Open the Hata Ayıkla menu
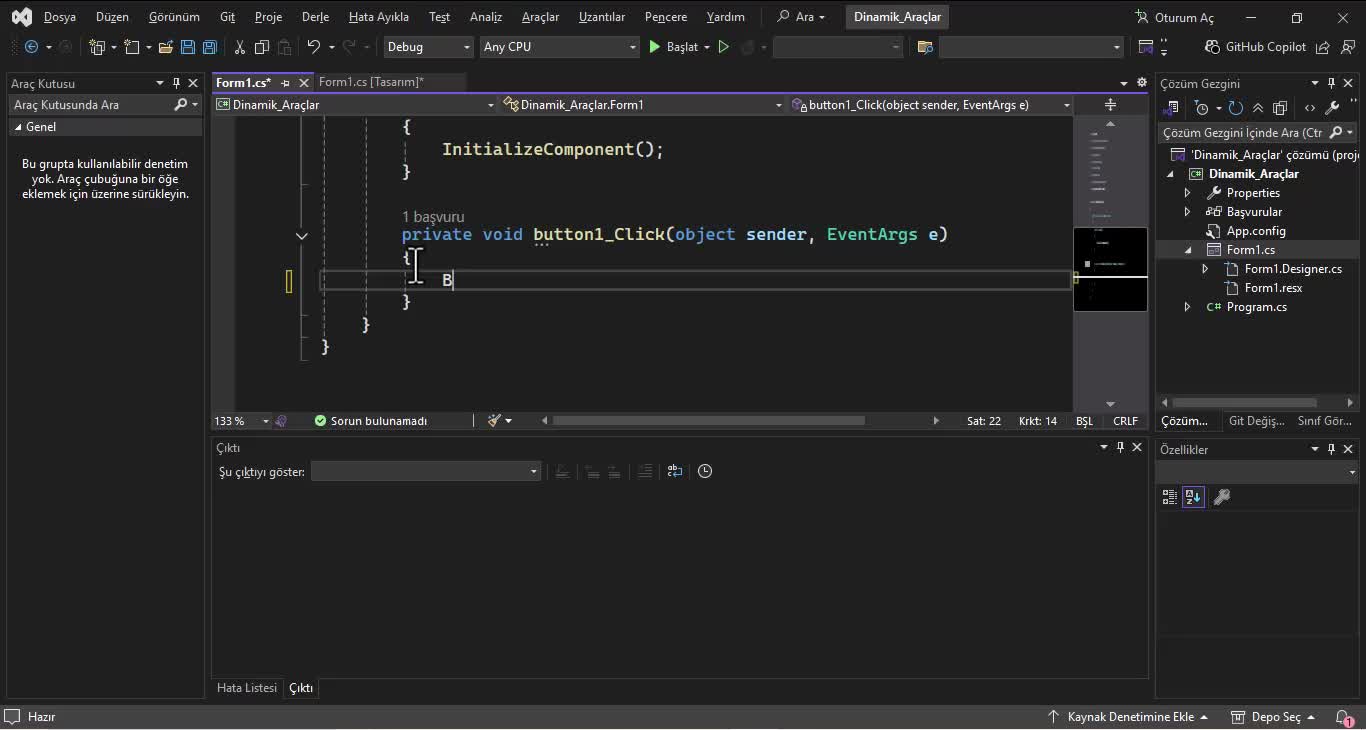This screenshot has width=1366, height=730. click(378, 17)
